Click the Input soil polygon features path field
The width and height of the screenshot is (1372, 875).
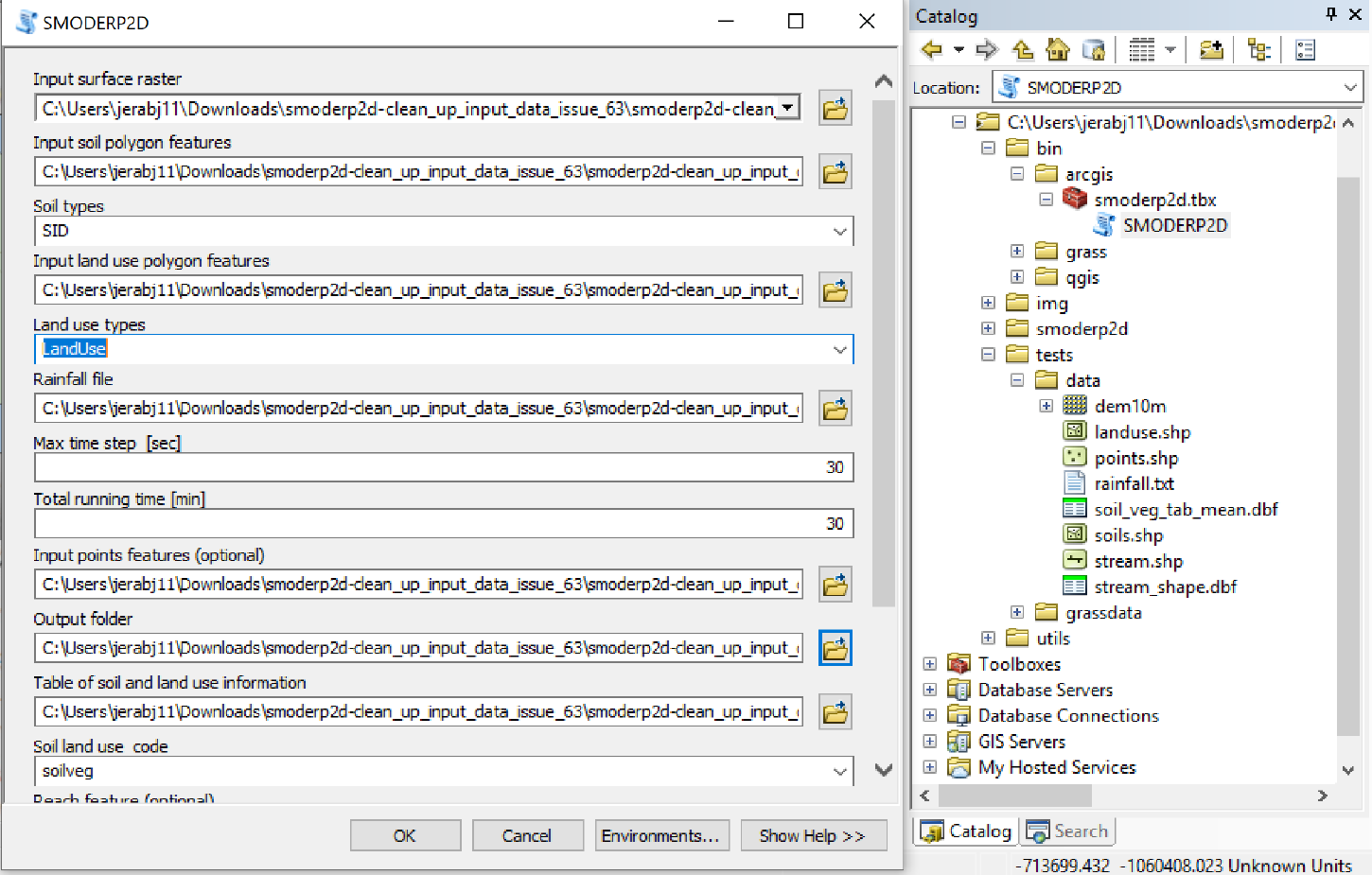[418, 172]
